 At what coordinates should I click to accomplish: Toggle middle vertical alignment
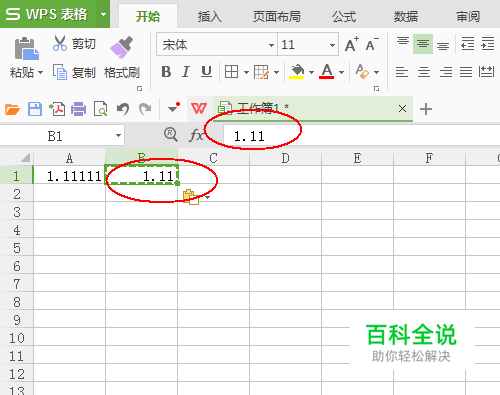(423, 44)
